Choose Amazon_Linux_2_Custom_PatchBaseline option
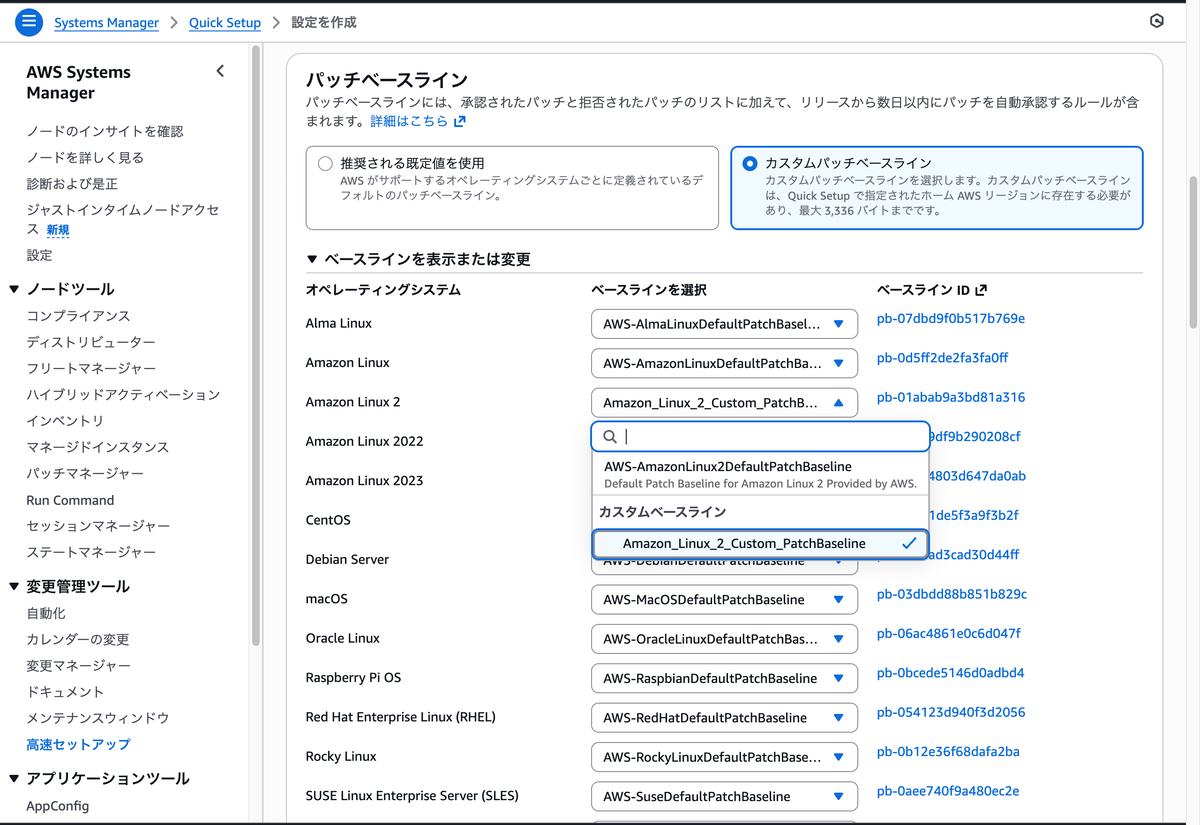 (760, 543)
